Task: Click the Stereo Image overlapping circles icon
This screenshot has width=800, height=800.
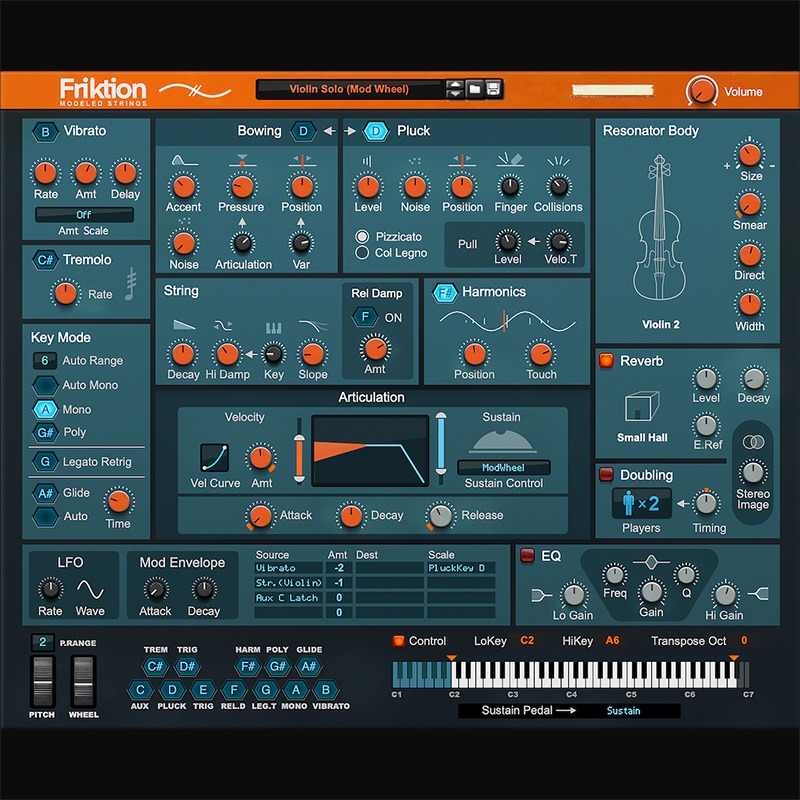Action: coord(753,442)
